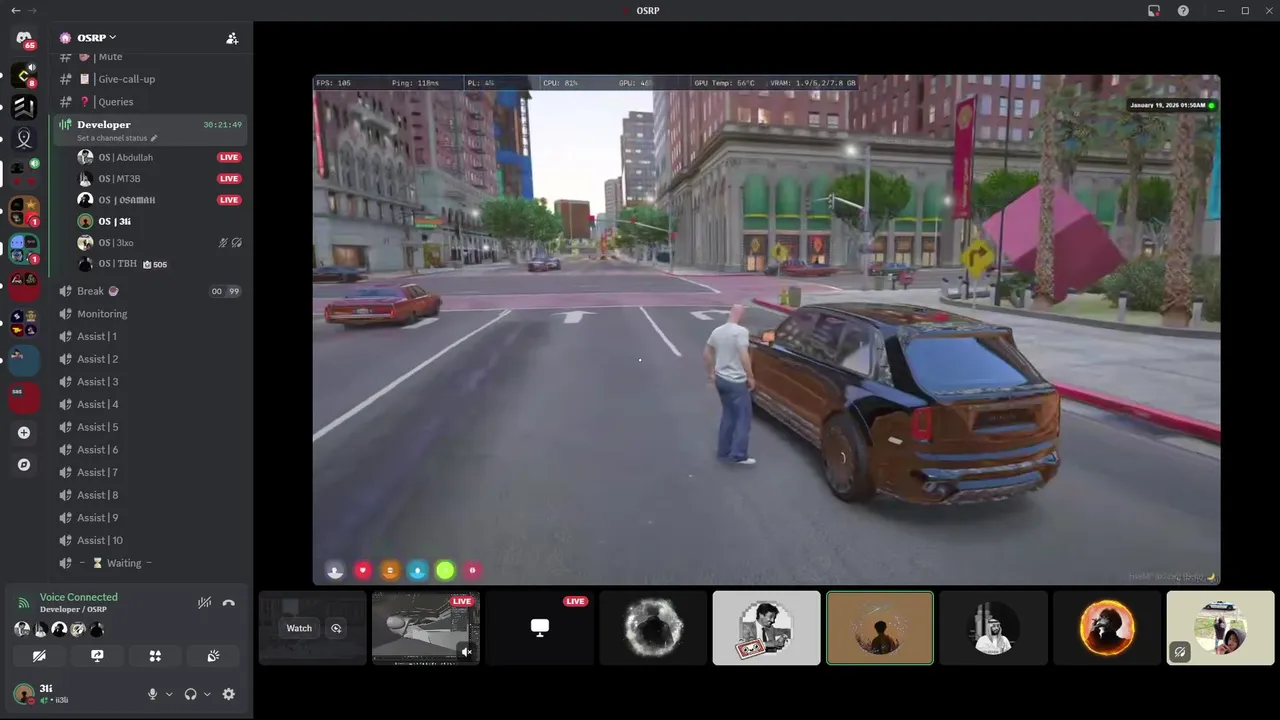This screenshot has width=1280, height=720.
Task: Open server folder with blue Discord icon
Action: pyautogui.click(x=24, y=248)
